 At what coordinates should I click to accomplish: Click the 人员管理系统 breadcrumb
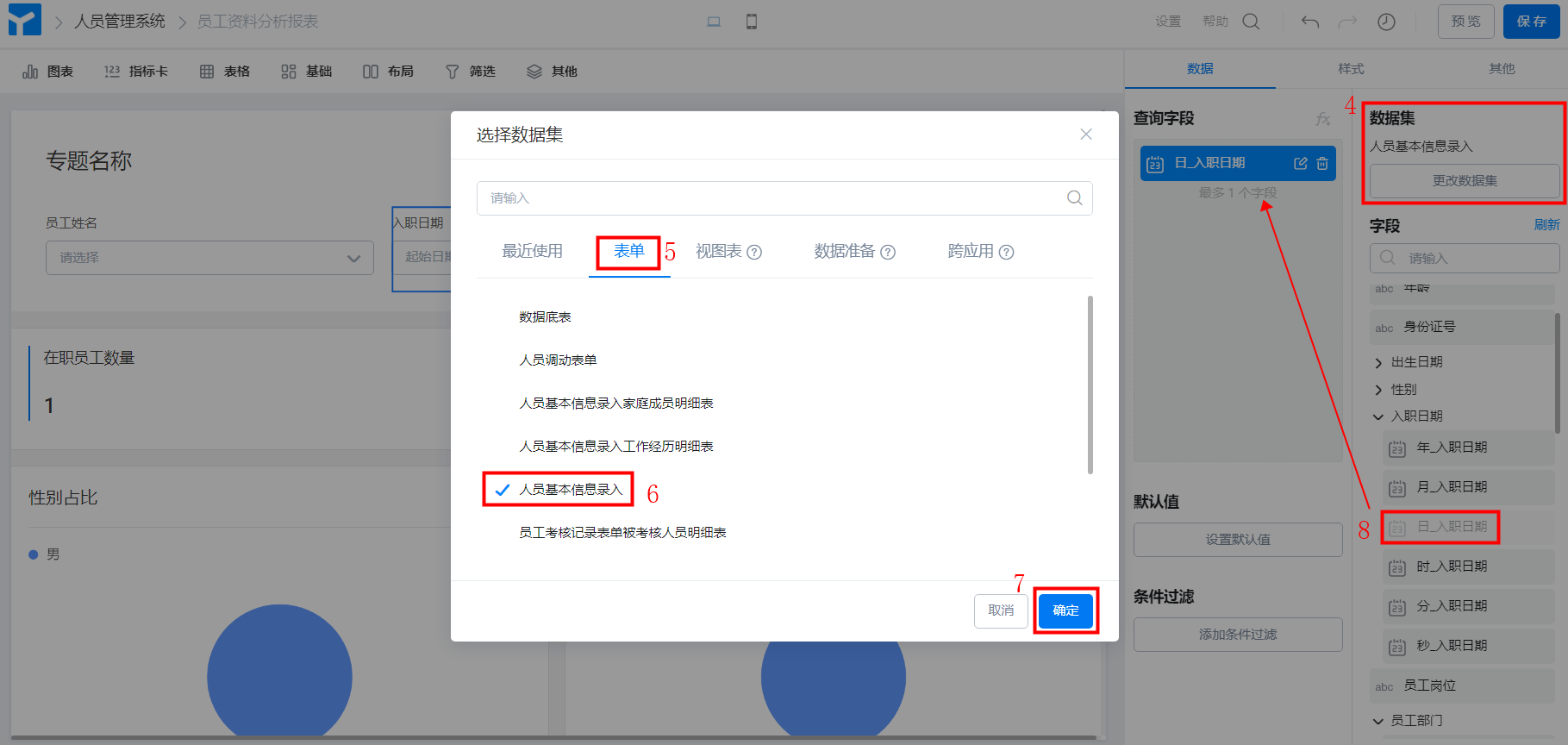(120, 22)
